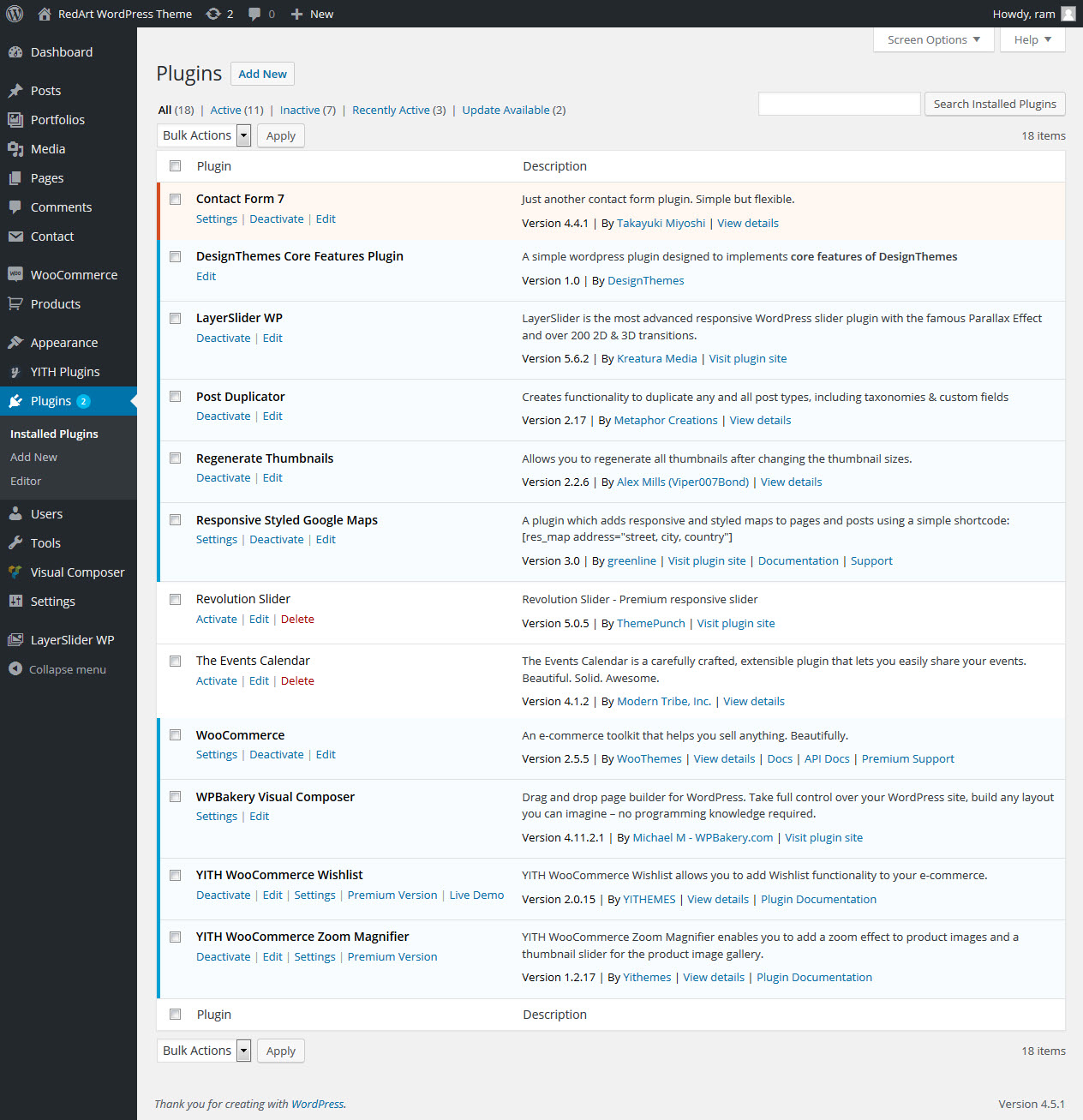Screen dimensions: 1083x1120
Task: Delete the Revolution Slider plugin
Action: click(297, 620)
